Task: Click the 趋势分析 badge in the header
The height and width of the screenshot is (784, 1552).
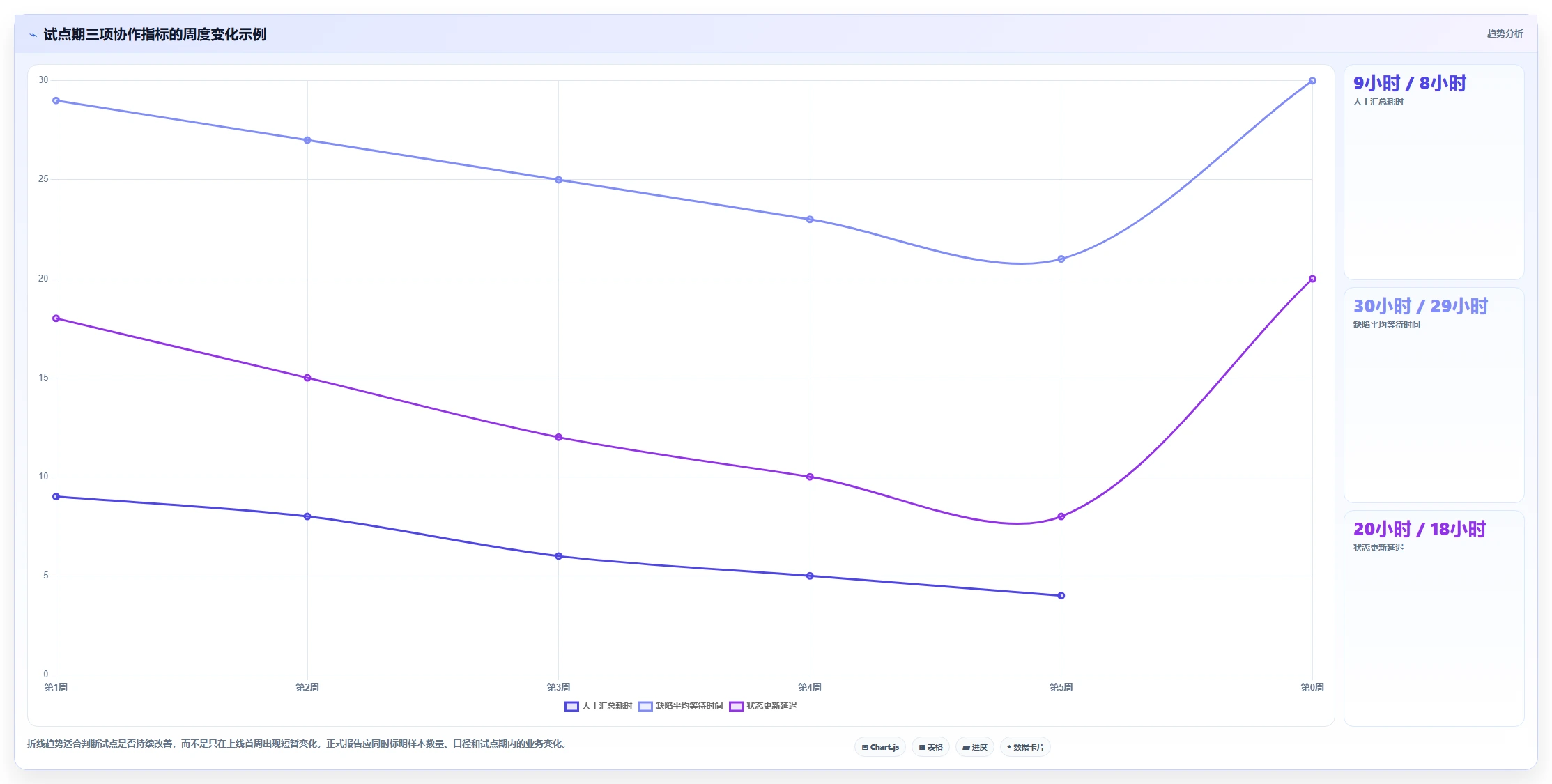Action: 1505,33
